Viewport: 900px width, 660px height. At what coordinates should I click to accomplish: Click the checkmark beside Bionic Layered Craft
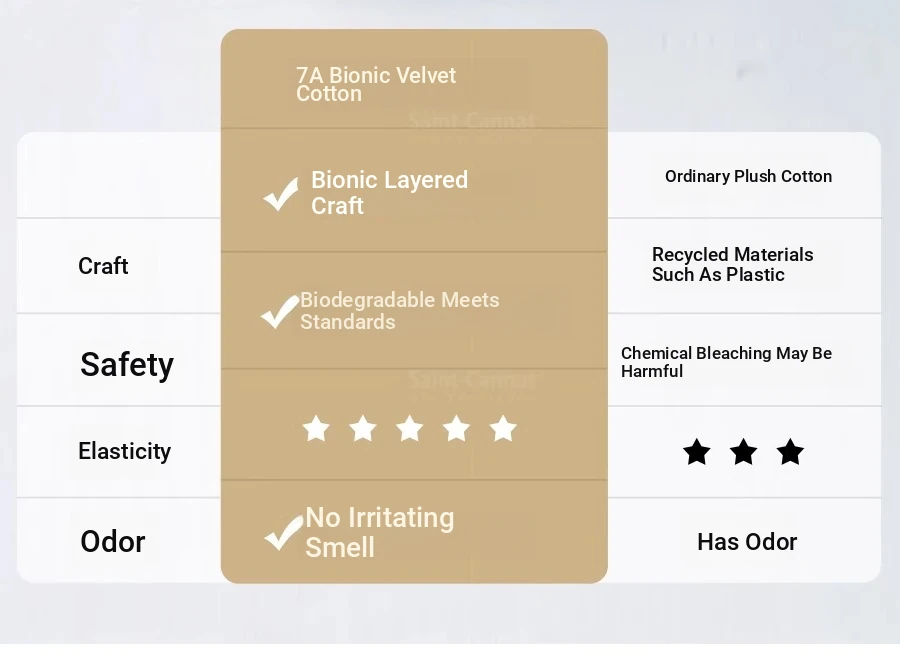[x=281, y=193]
